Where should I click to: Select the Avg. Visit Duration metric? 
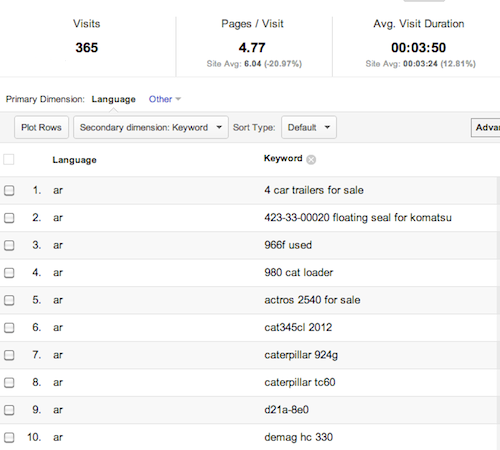(x=419, y=24)
